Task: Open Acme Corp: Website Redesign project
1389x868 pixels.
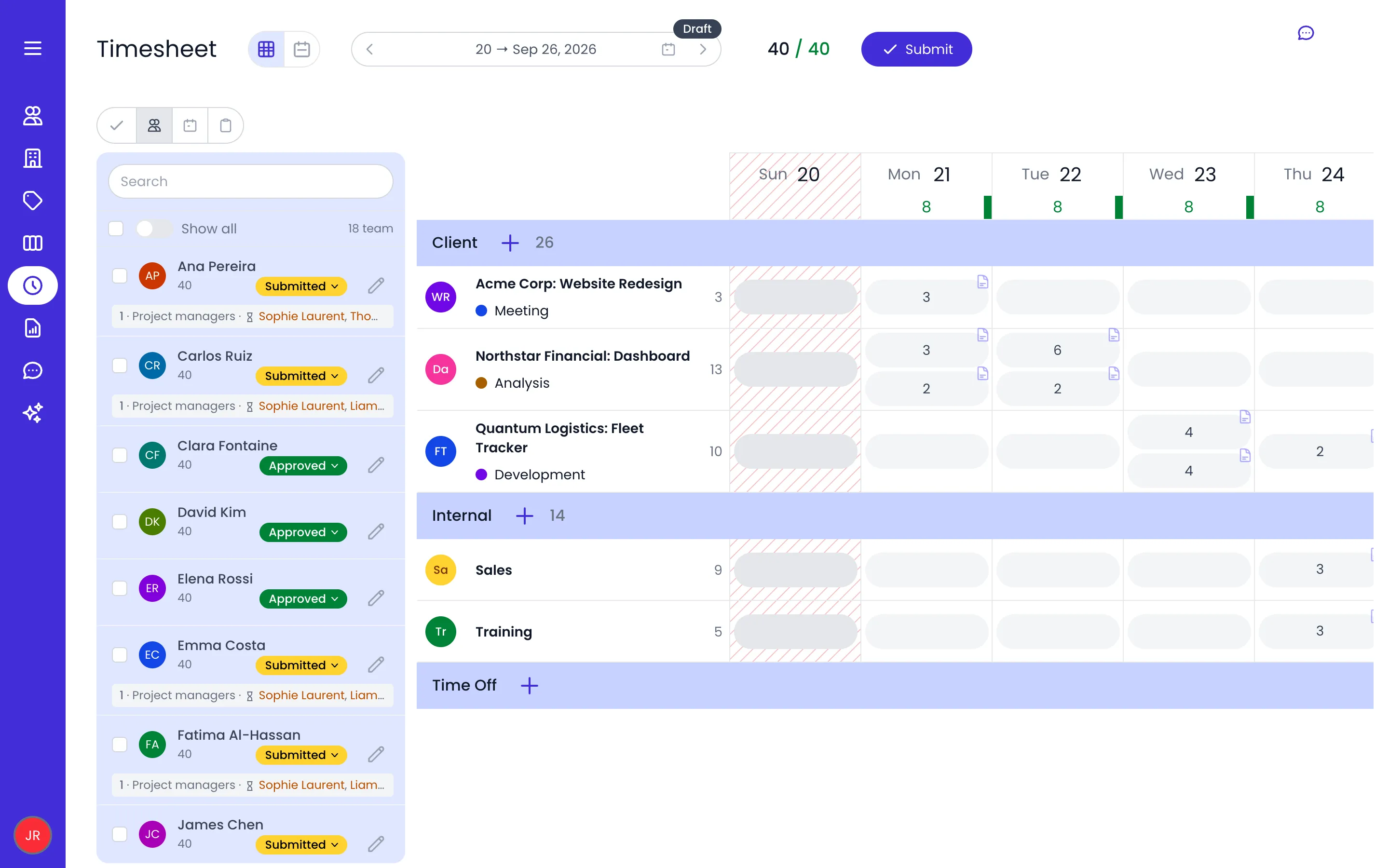Action: pyautogui.click(x=579, y=284)
